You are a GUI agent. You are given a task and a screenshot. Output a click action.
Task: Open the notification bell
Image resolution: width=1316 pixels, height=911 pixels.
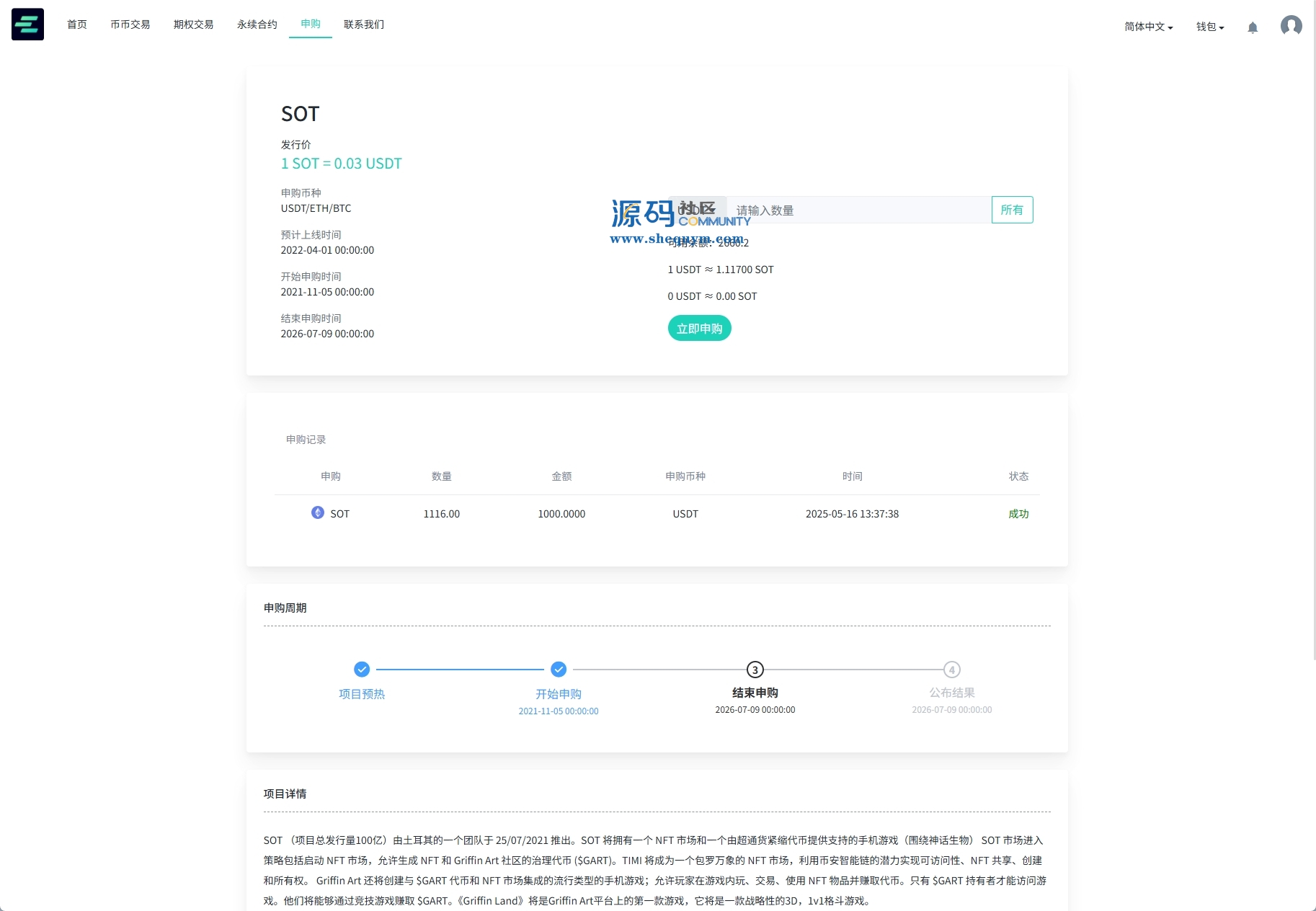[1253, 27]
